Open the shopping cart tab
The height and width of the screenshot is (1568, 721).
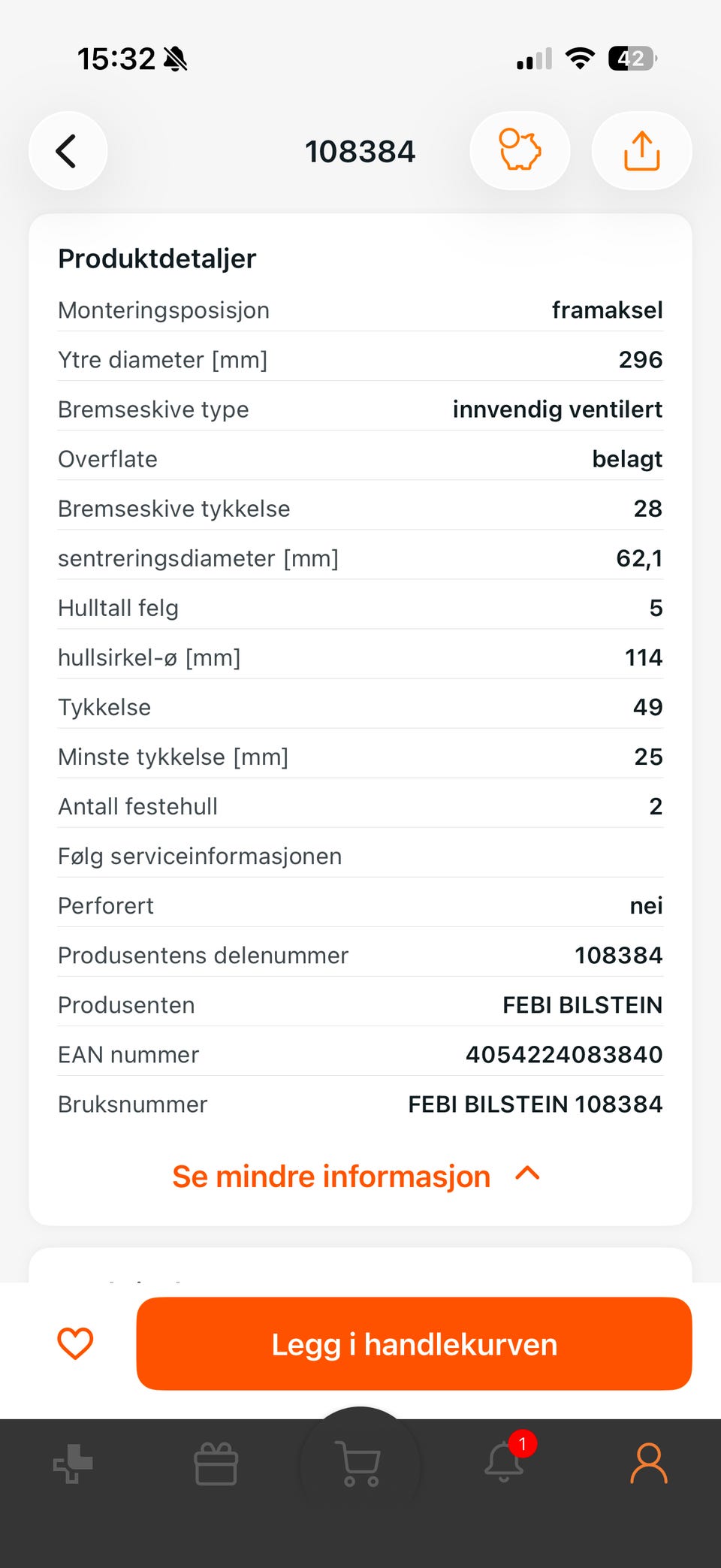point(360,1464)
